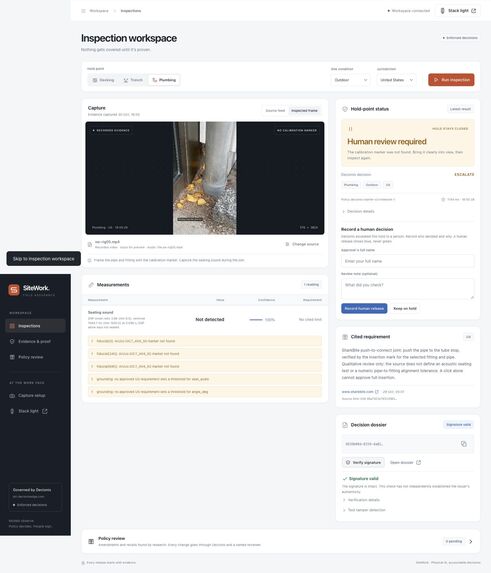Click the Governed by Decionis card

(35, 497)
